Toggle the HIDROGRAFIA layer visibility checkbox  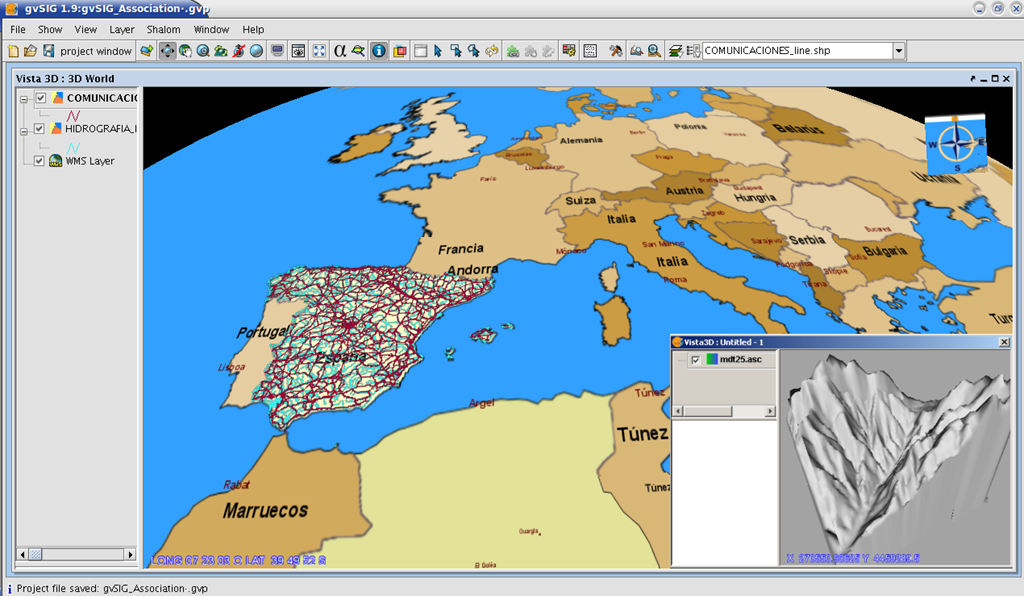(x=39, y=129)
